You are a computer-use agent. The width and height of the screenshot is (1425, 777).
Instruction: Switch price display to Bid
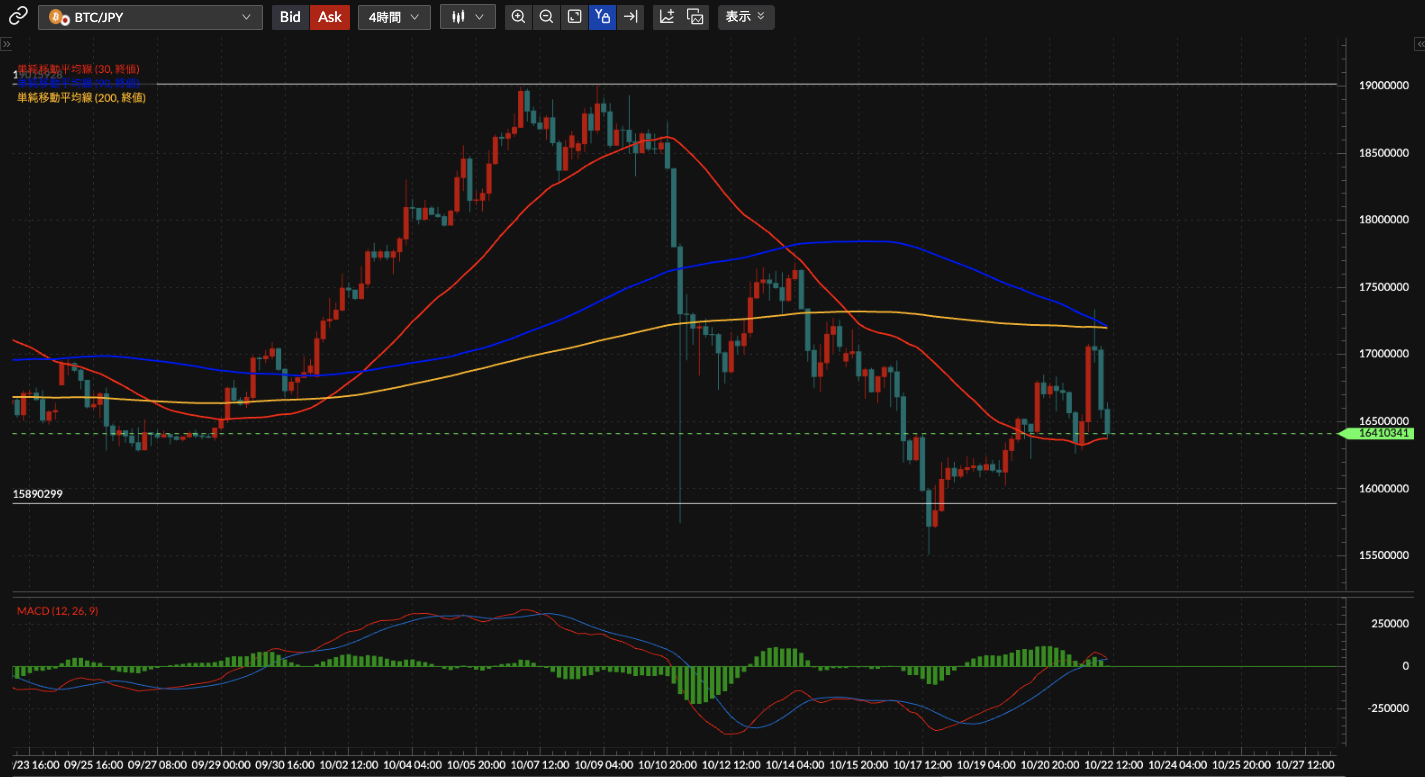pos(290,17)
